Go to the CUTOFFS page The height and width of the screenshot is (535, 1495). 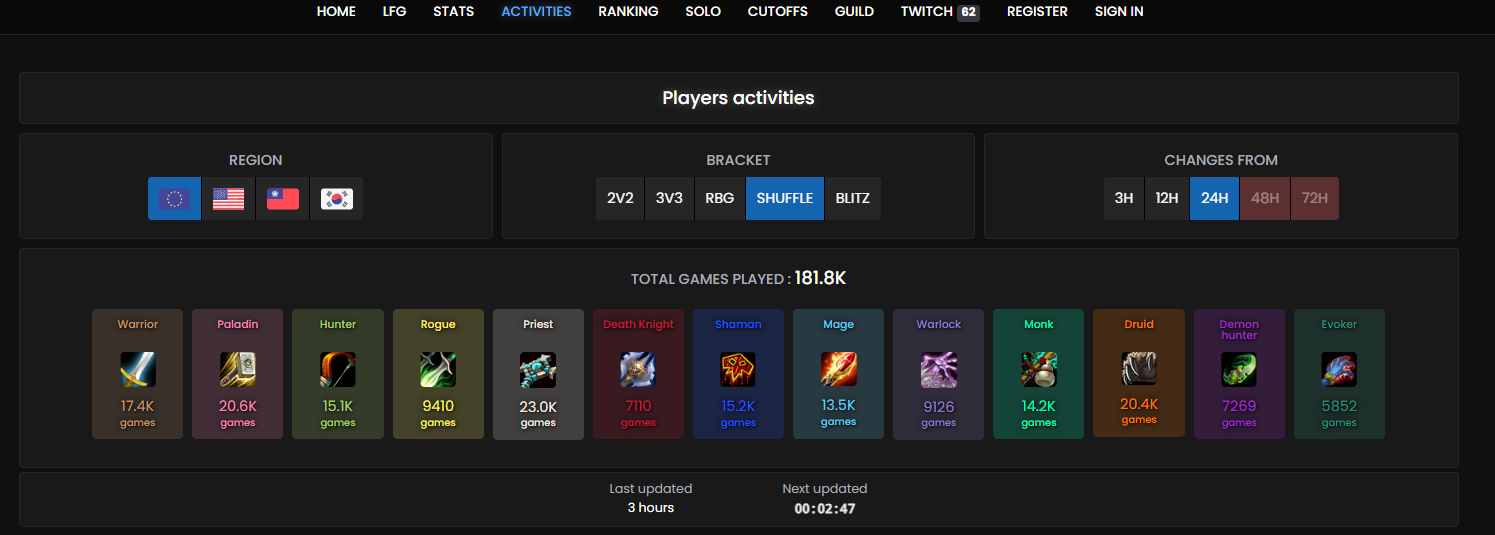(x=778, y=12)
